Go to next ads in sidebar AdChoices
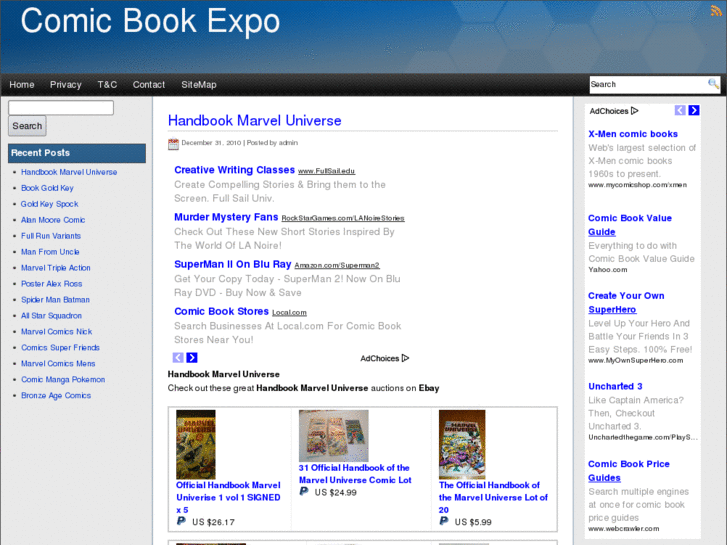This screenshot has height=545, width=727. [x=694, y=110]
